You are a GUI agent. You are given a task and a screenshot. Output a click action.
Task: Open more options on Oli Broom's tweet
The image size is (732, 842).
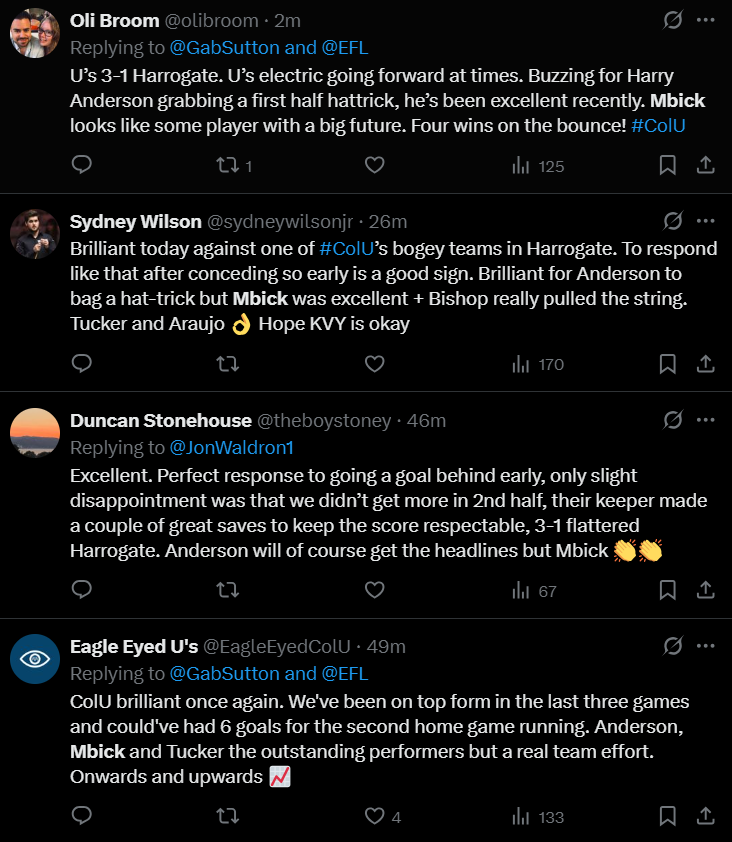(705, 20)
